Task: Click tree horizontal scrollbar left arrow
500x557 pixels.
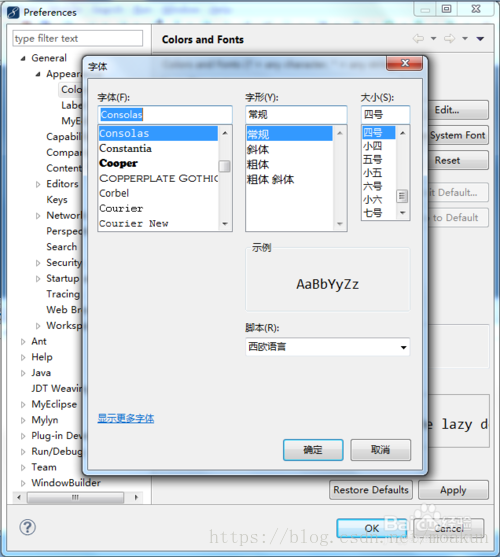Action: (x=19, y=497)
